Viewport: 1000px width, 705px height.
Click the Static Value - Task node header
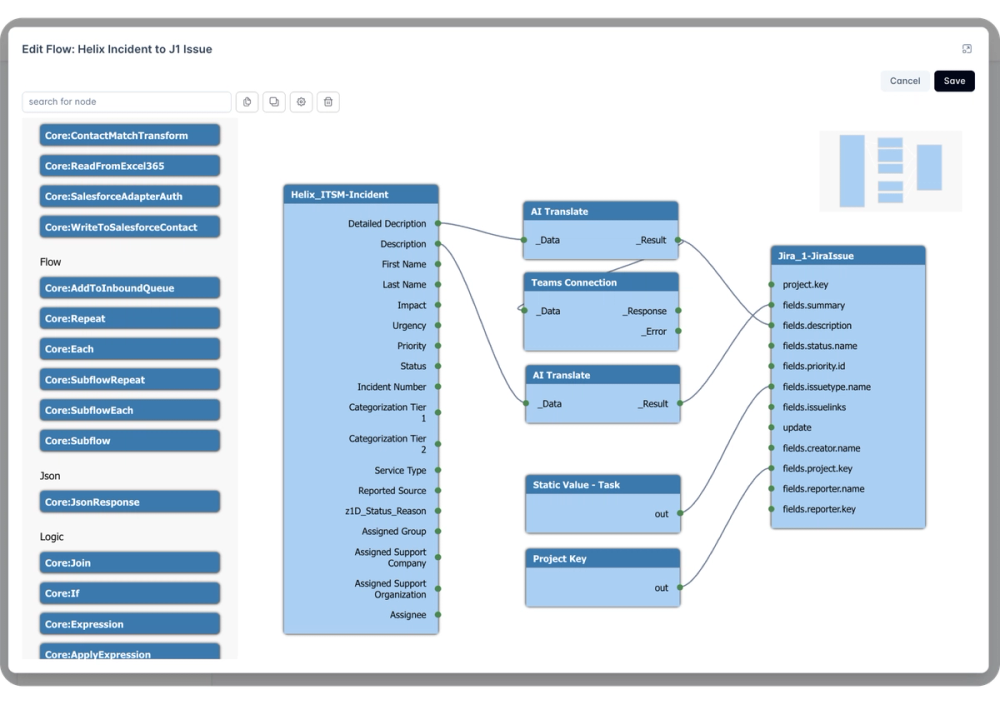603,485
